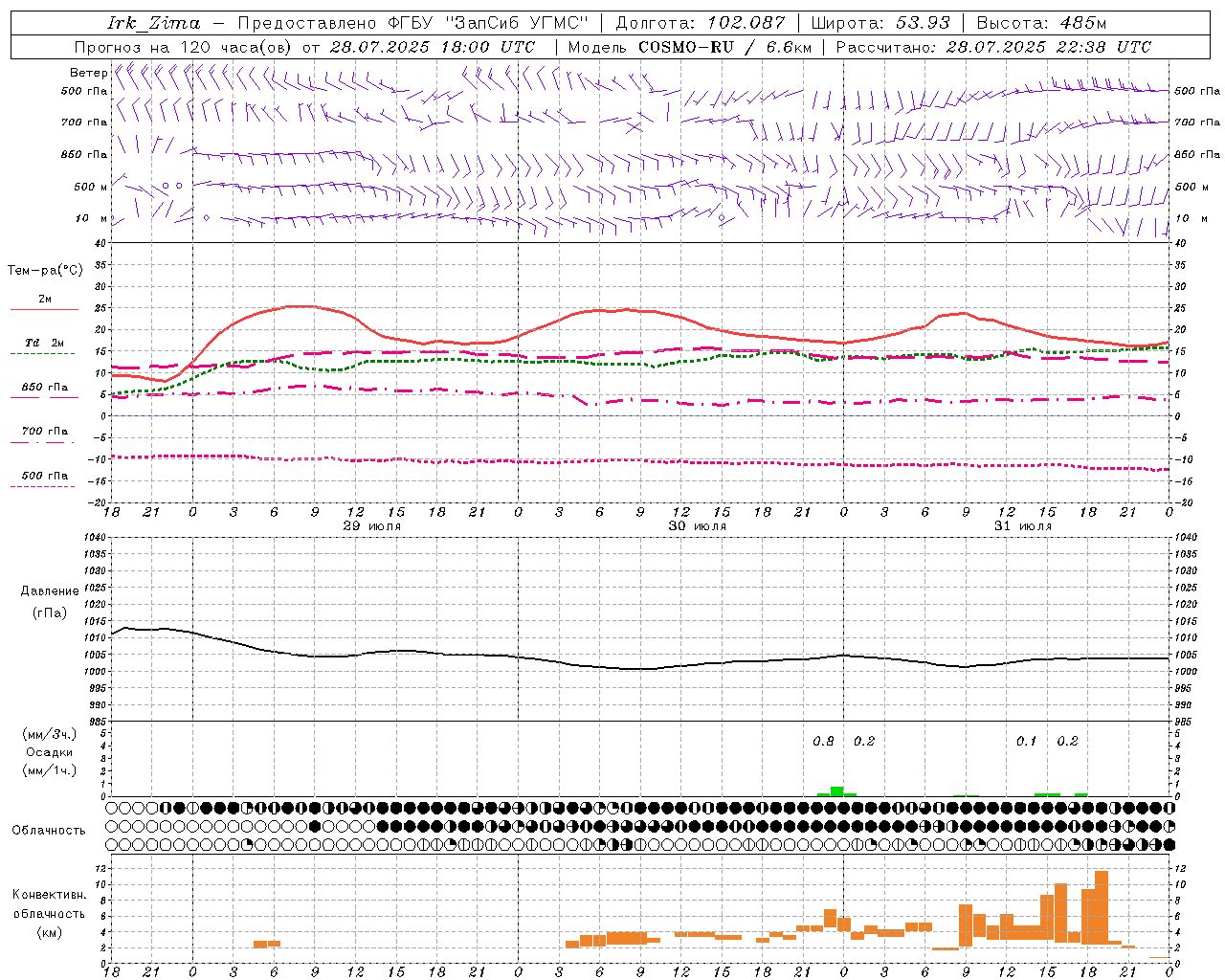Click the 'Осадки' precipitation label
Screen dimensions: 1225x980
[x=50, y=752]
